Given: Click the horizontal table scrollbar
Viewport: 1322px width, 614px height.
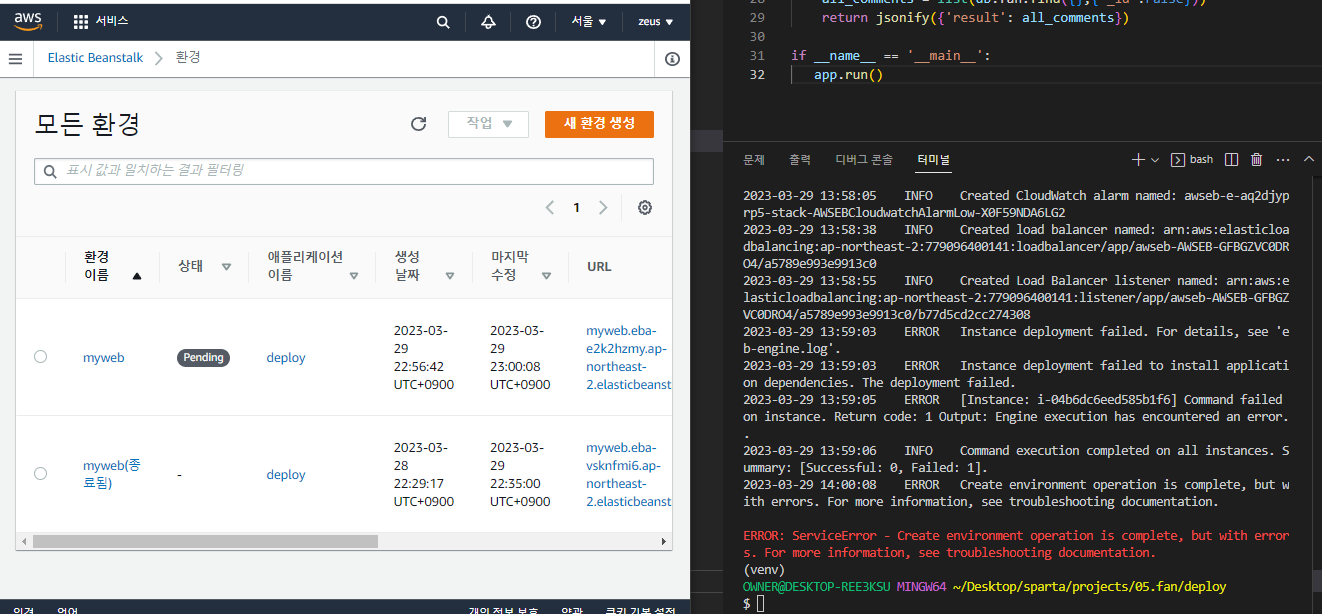Looking at the screenshot, I should click(x=206, y=542).
